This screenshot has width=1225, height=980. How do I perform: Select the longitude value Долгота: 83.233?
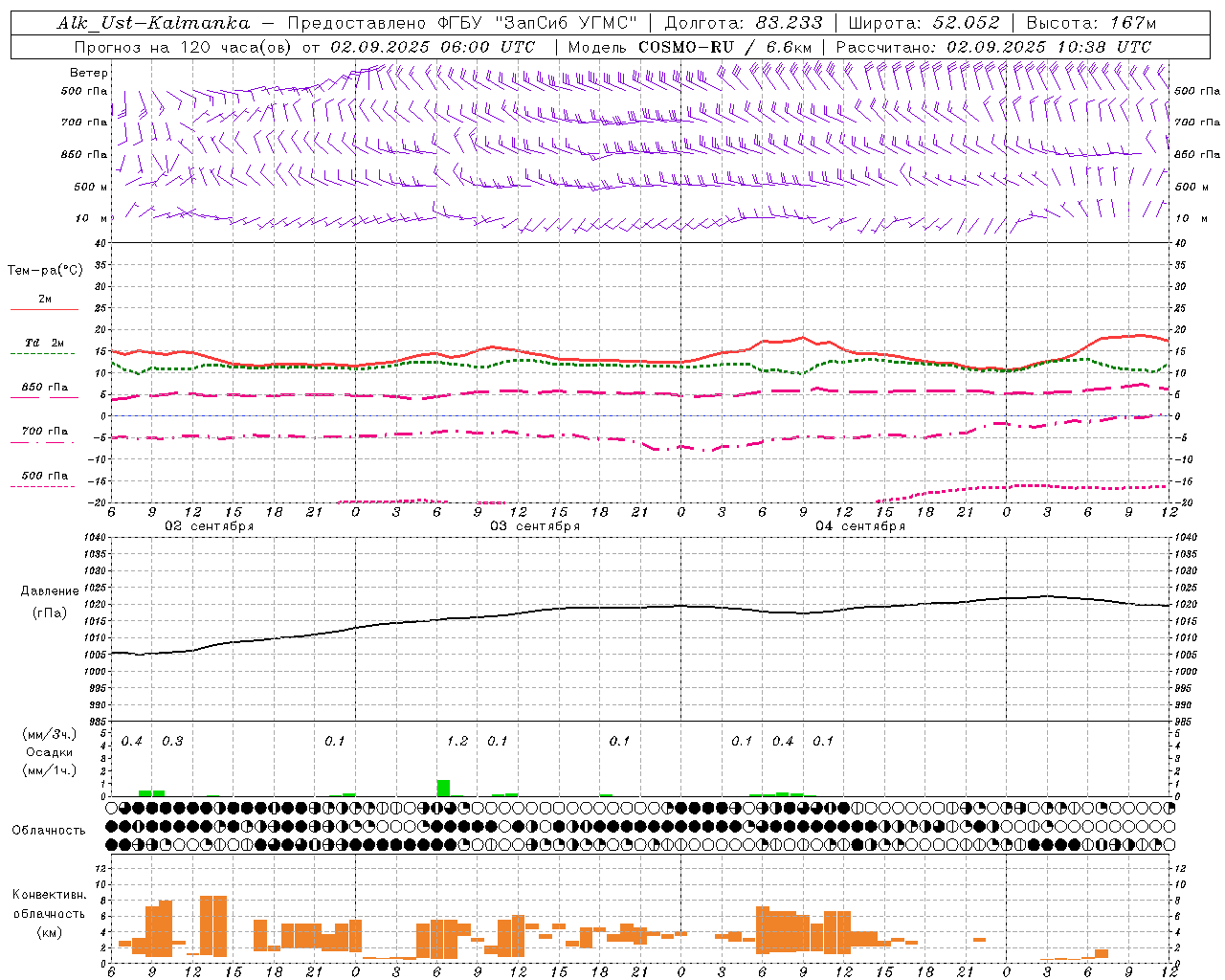click(744, 23)
